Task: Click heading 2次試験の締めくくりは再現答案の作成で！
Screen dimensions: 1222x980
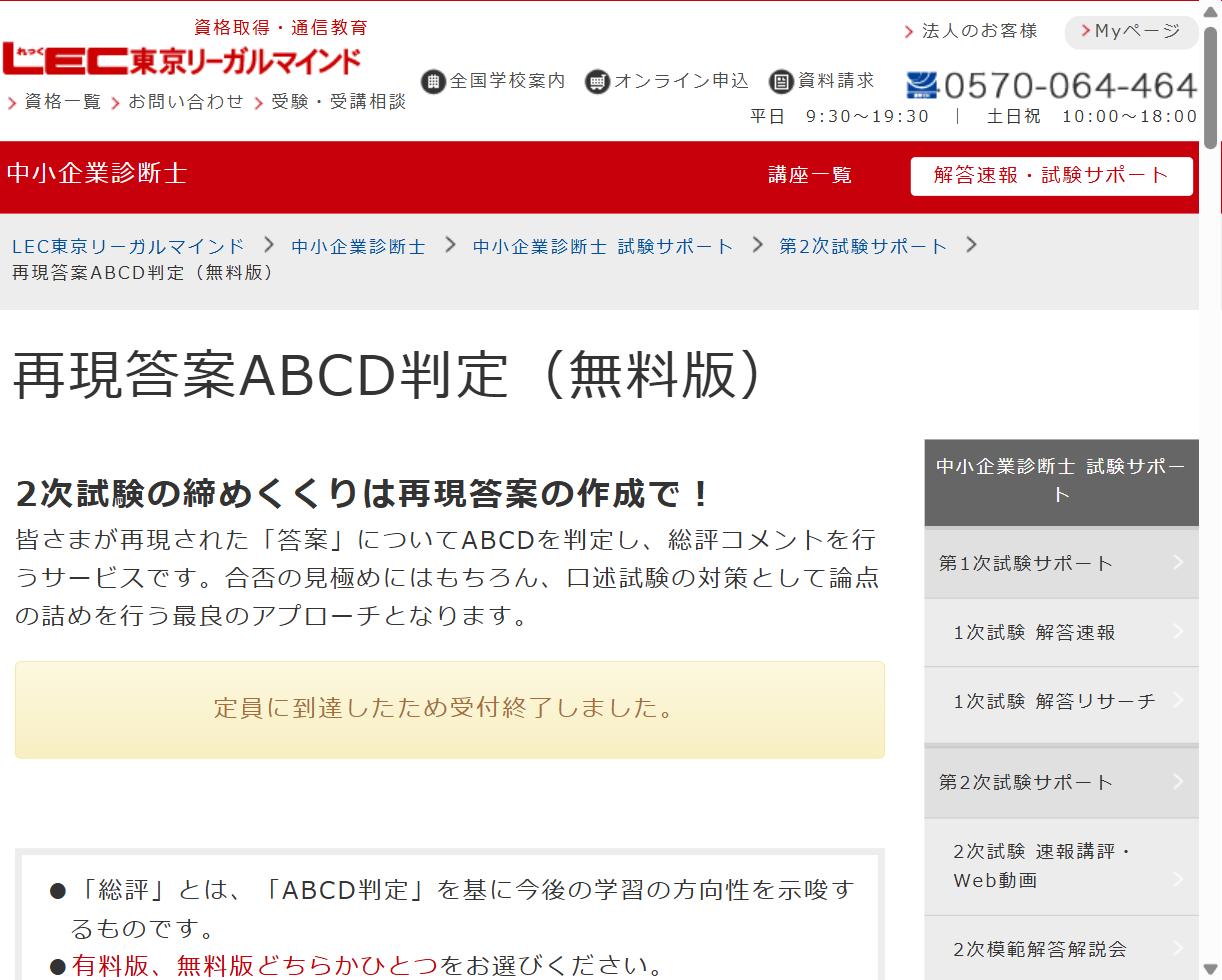Action: 364,493
